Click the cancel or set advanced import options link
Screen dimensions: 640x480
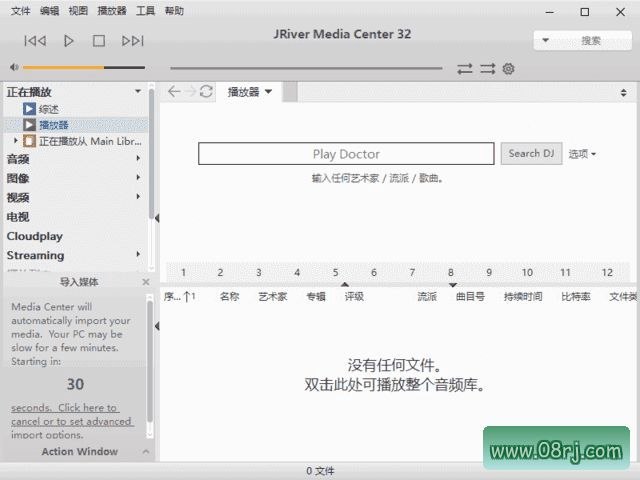pos(72,421)
